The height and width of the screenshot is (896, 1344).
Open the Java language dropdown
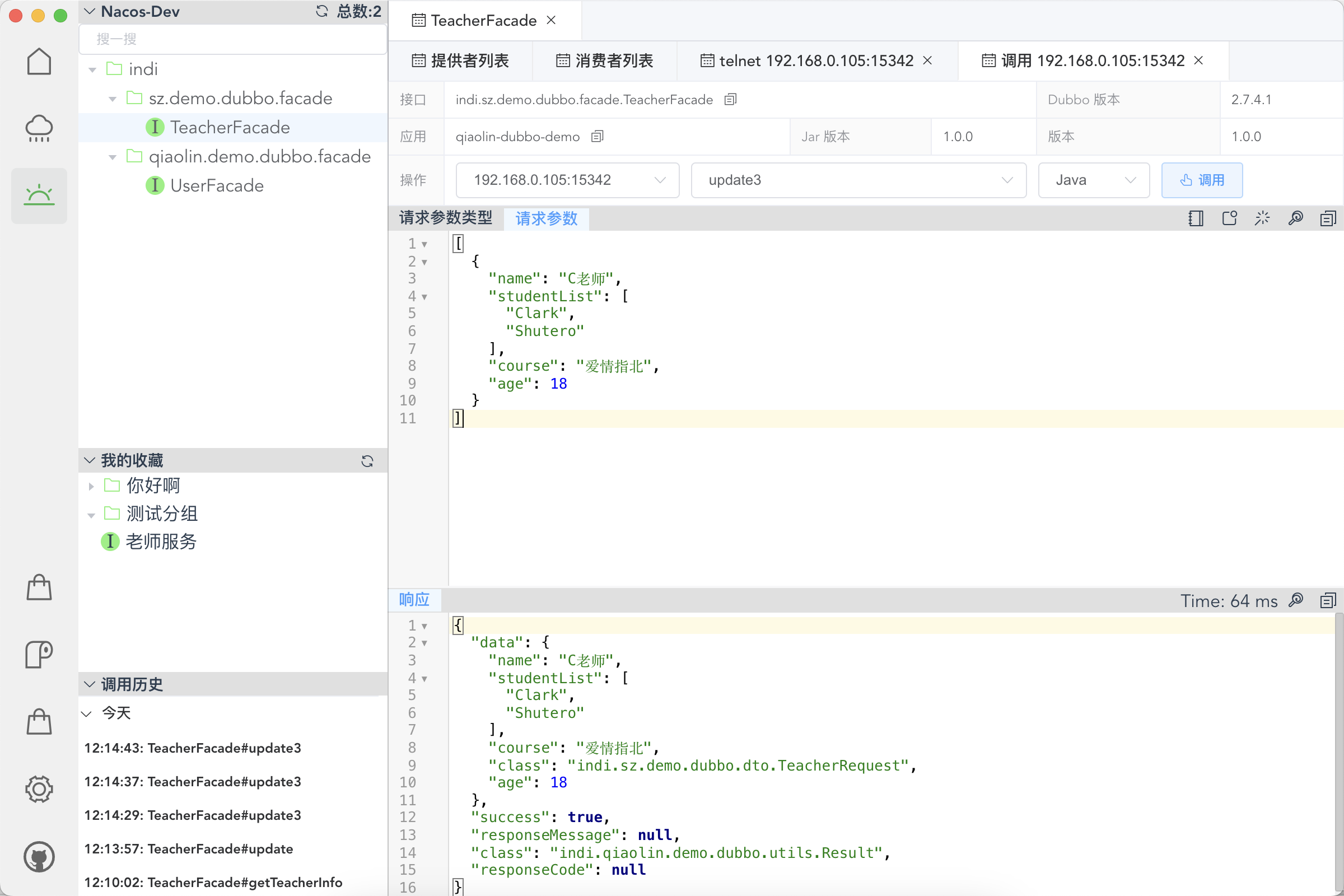click(x=1093, y=180)
